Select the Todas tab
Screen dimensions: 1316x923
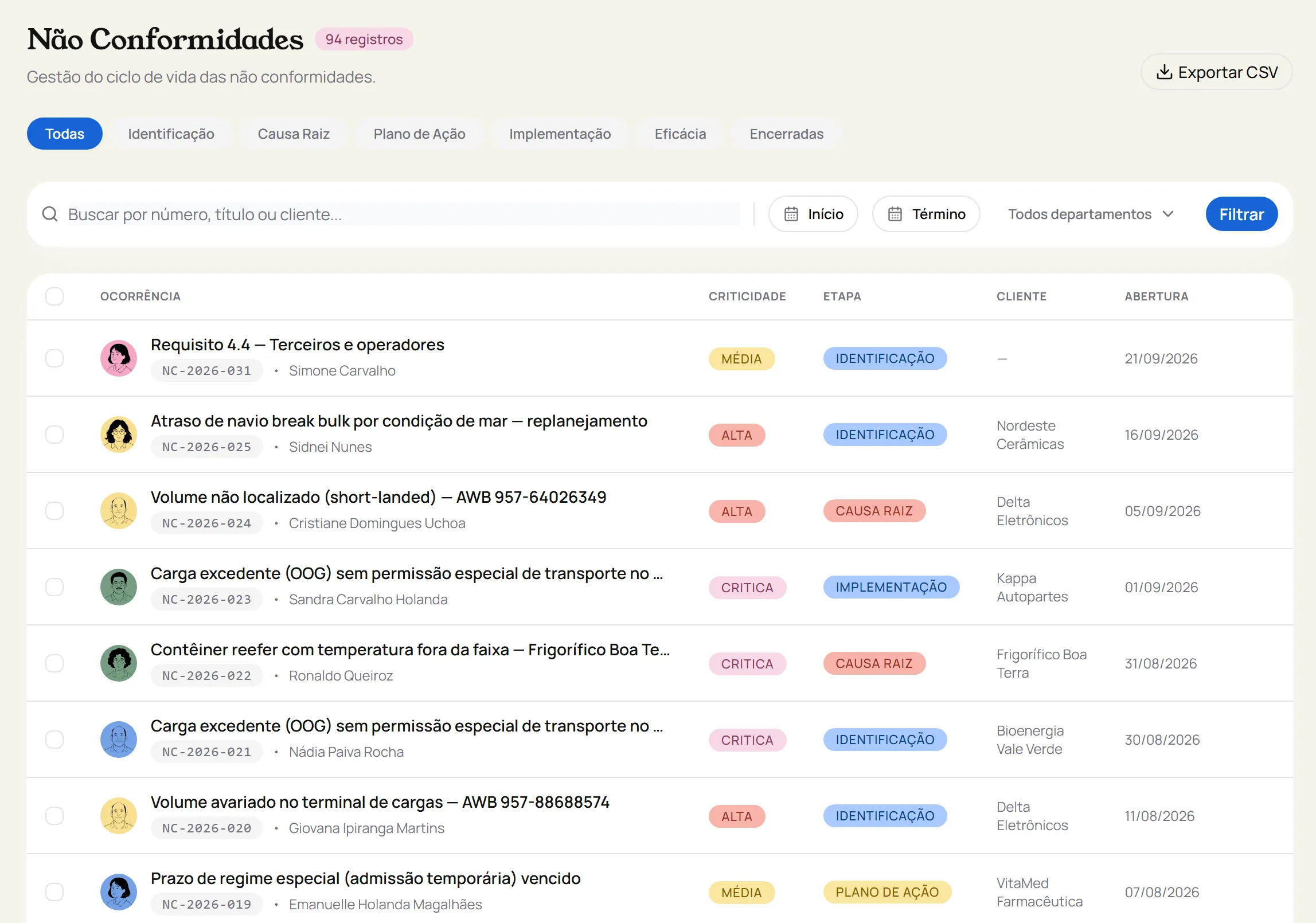65,134
